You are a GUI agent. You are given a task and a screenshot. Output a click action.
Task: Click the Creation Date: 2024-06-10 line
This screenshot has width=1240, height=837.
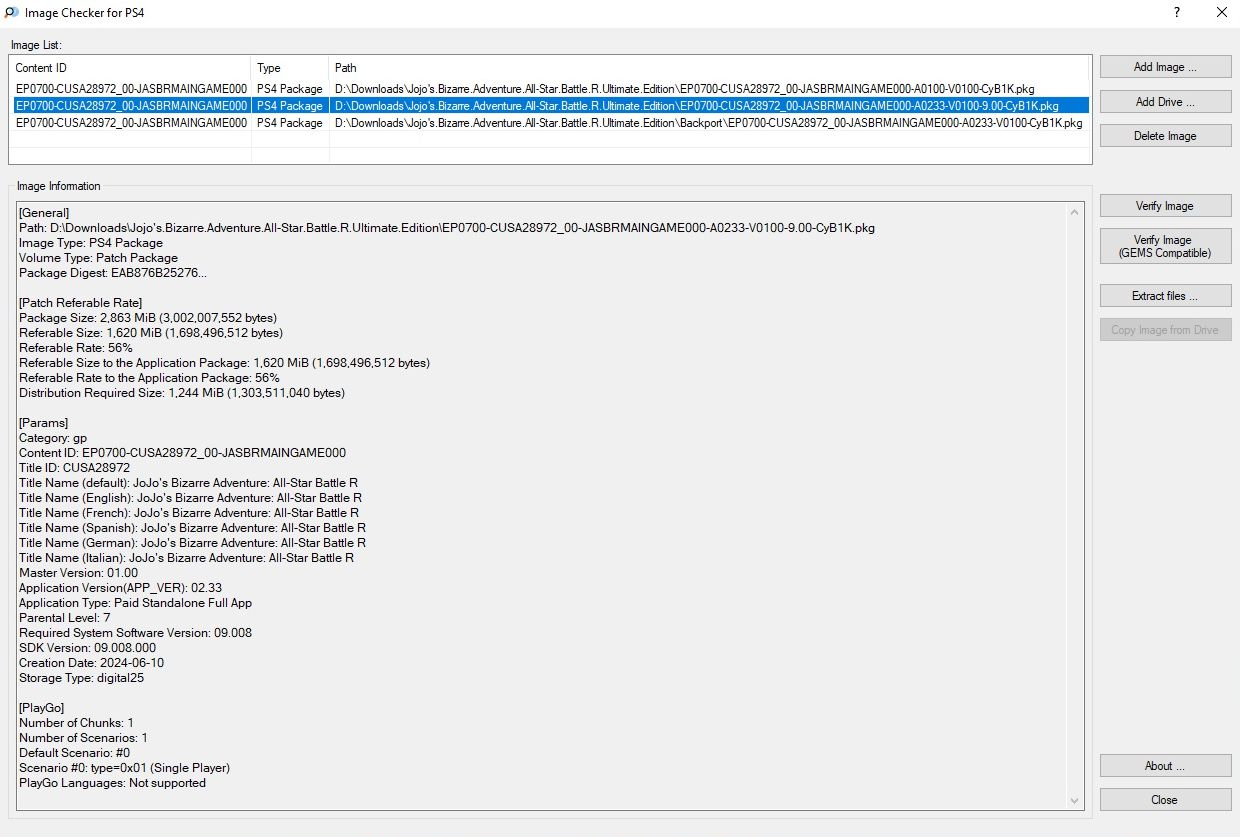(91, 663)
